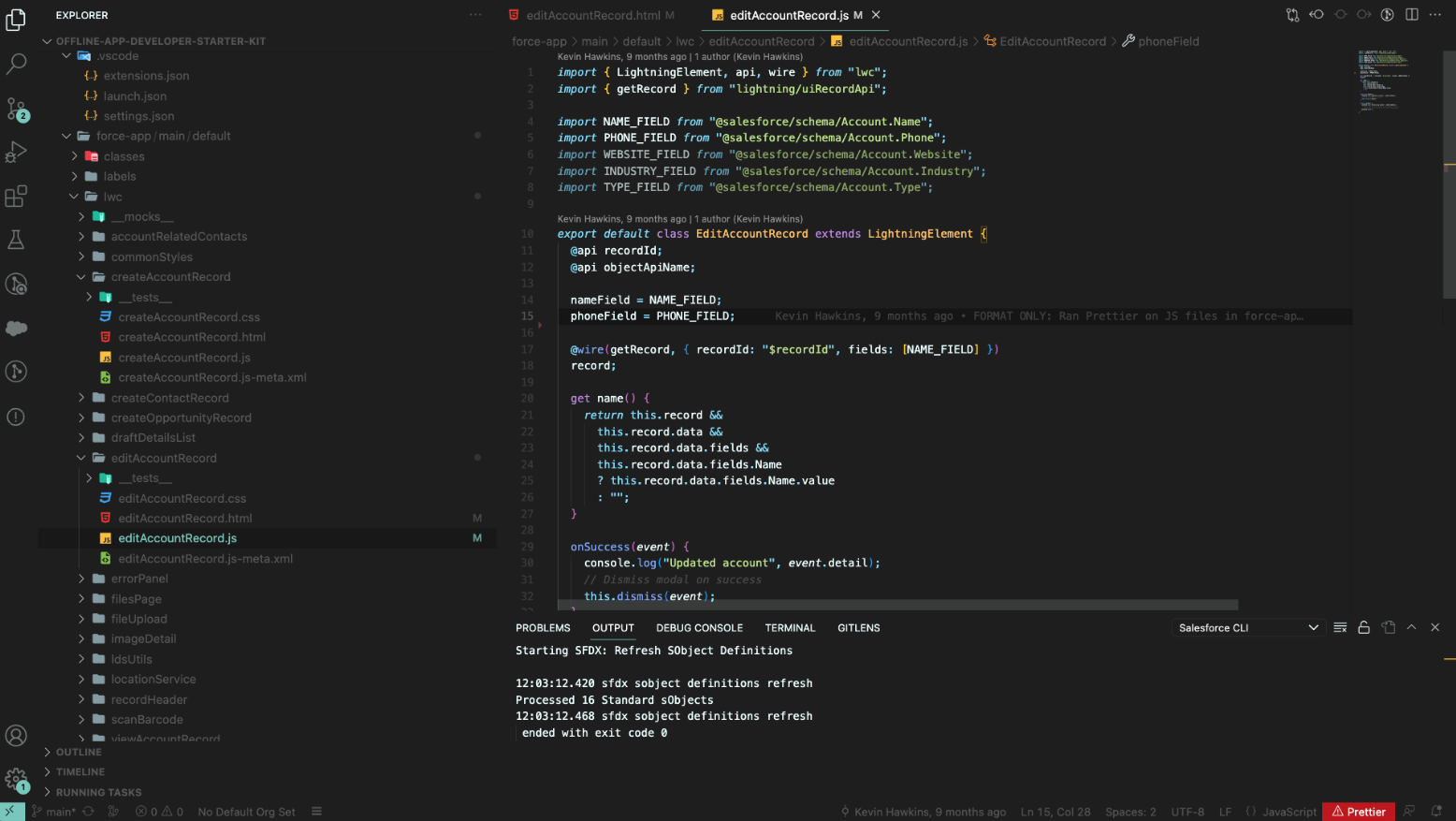Open launch.json file
Viewport: 1456px width, 821px height.
(x=135, y=96)
